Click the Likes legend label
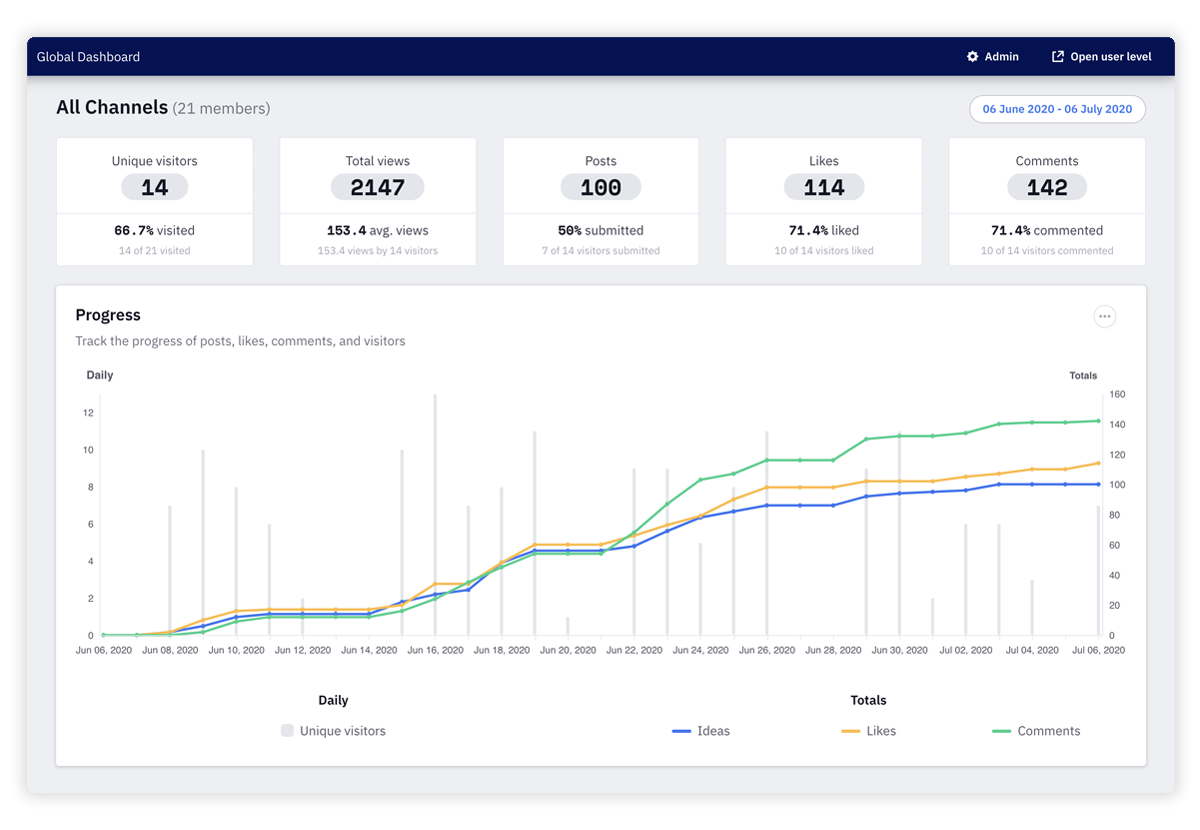 point(881,731)
